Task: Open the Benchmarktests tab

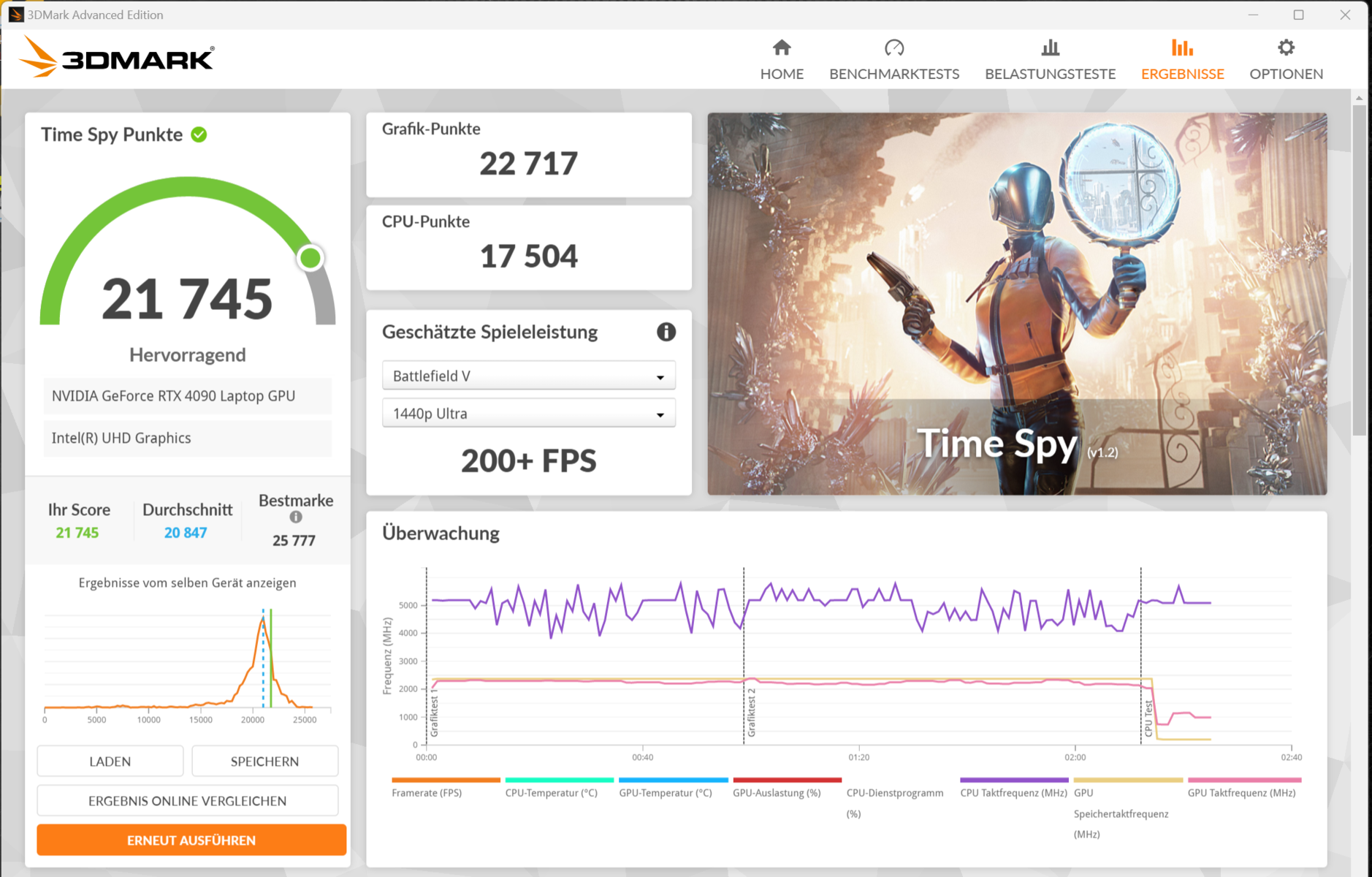Action: [894, 60]
